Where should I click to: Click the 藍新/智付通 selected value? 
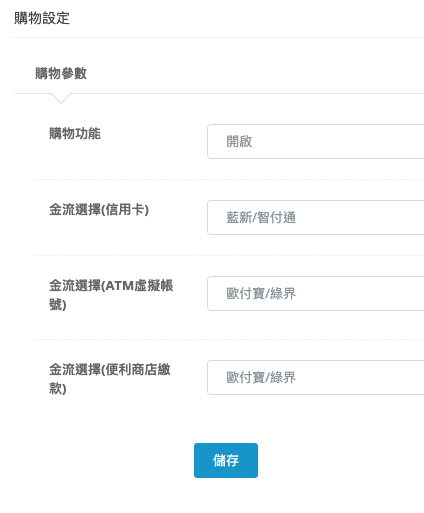pyautogui.click(x=261, y=217)
